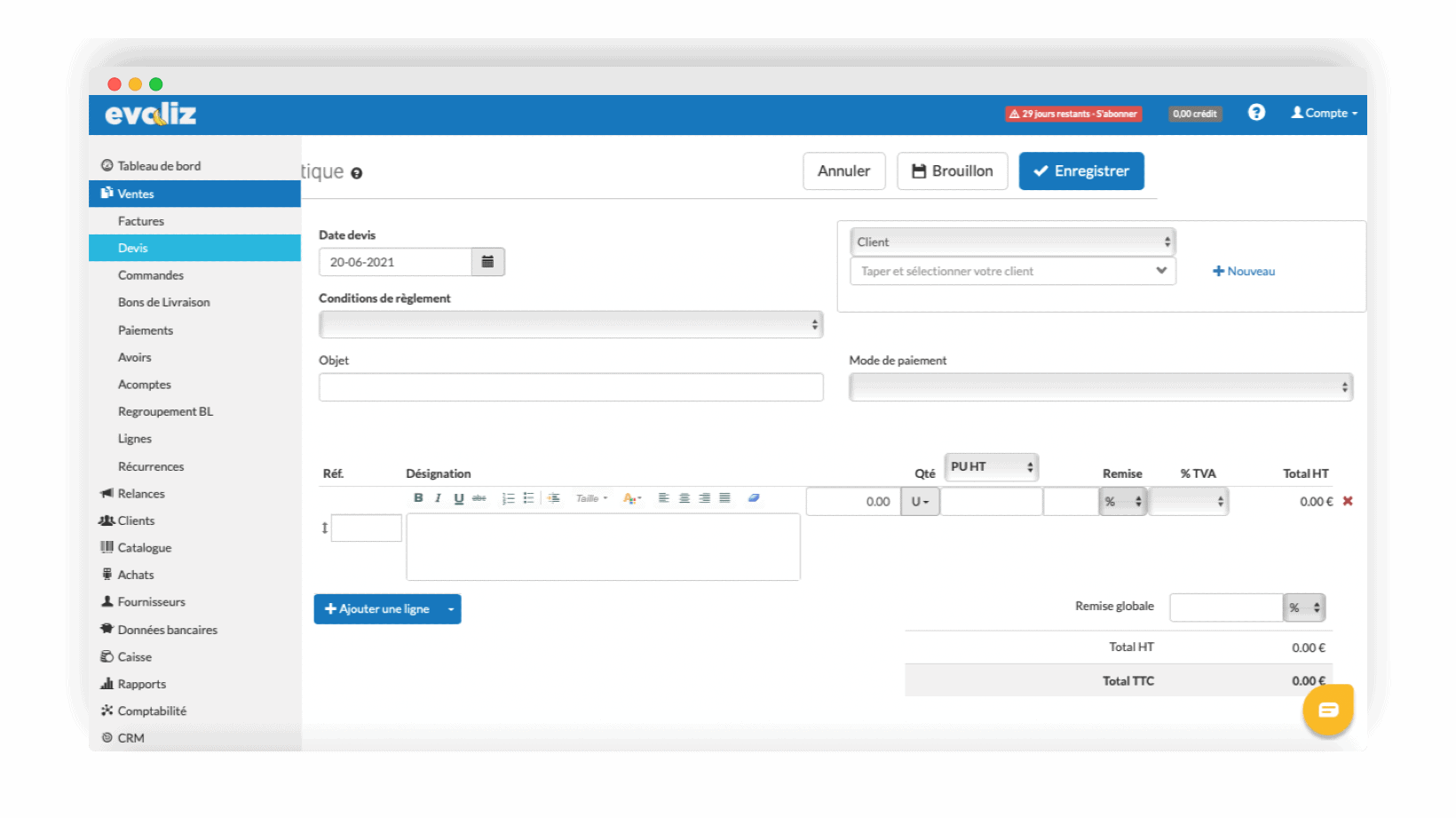Increase indent in the designation editor
The height and width of the screenshot is (818, 1456).
click(554, 498)
